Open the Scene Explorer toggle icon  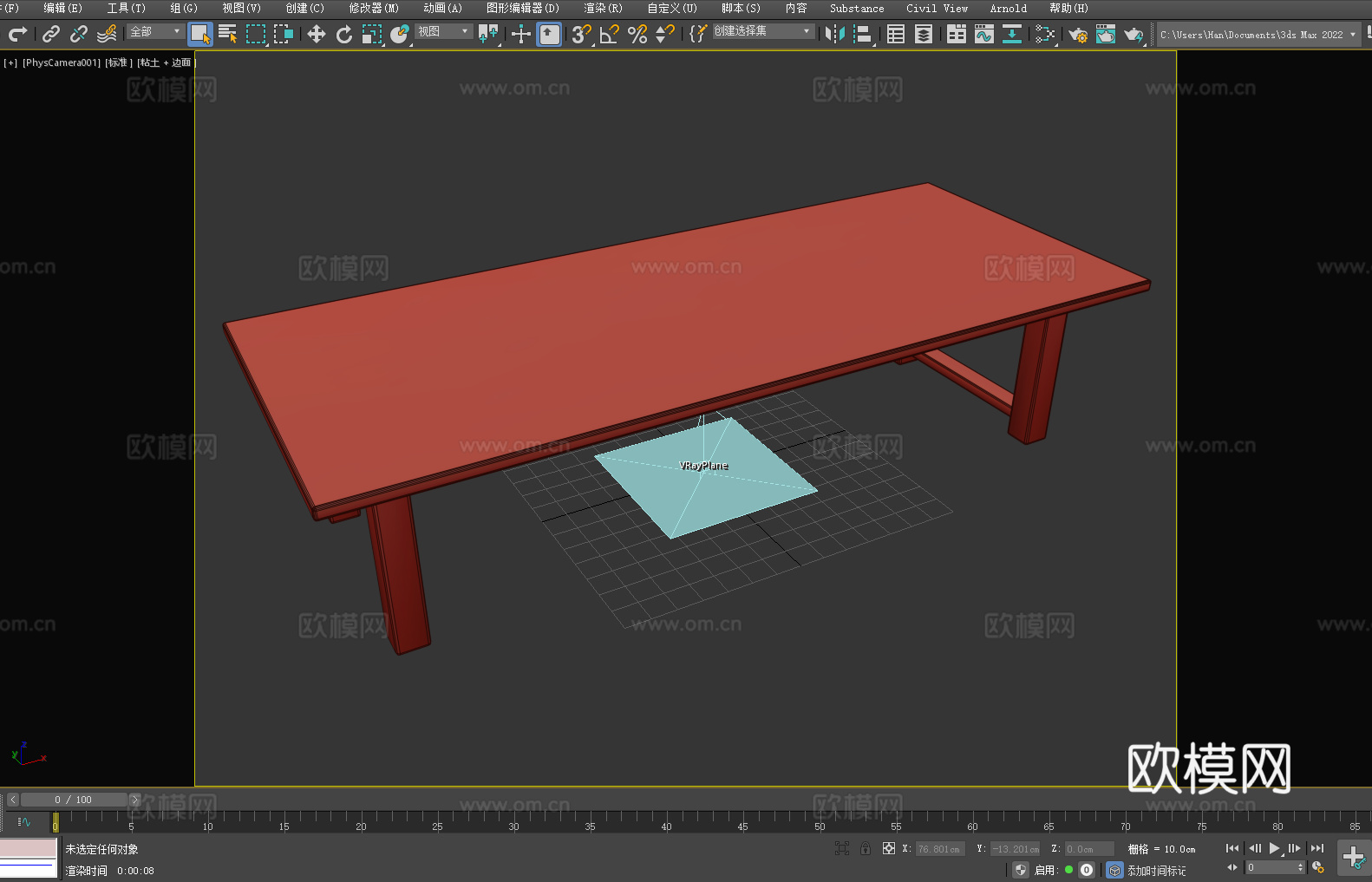896,34
